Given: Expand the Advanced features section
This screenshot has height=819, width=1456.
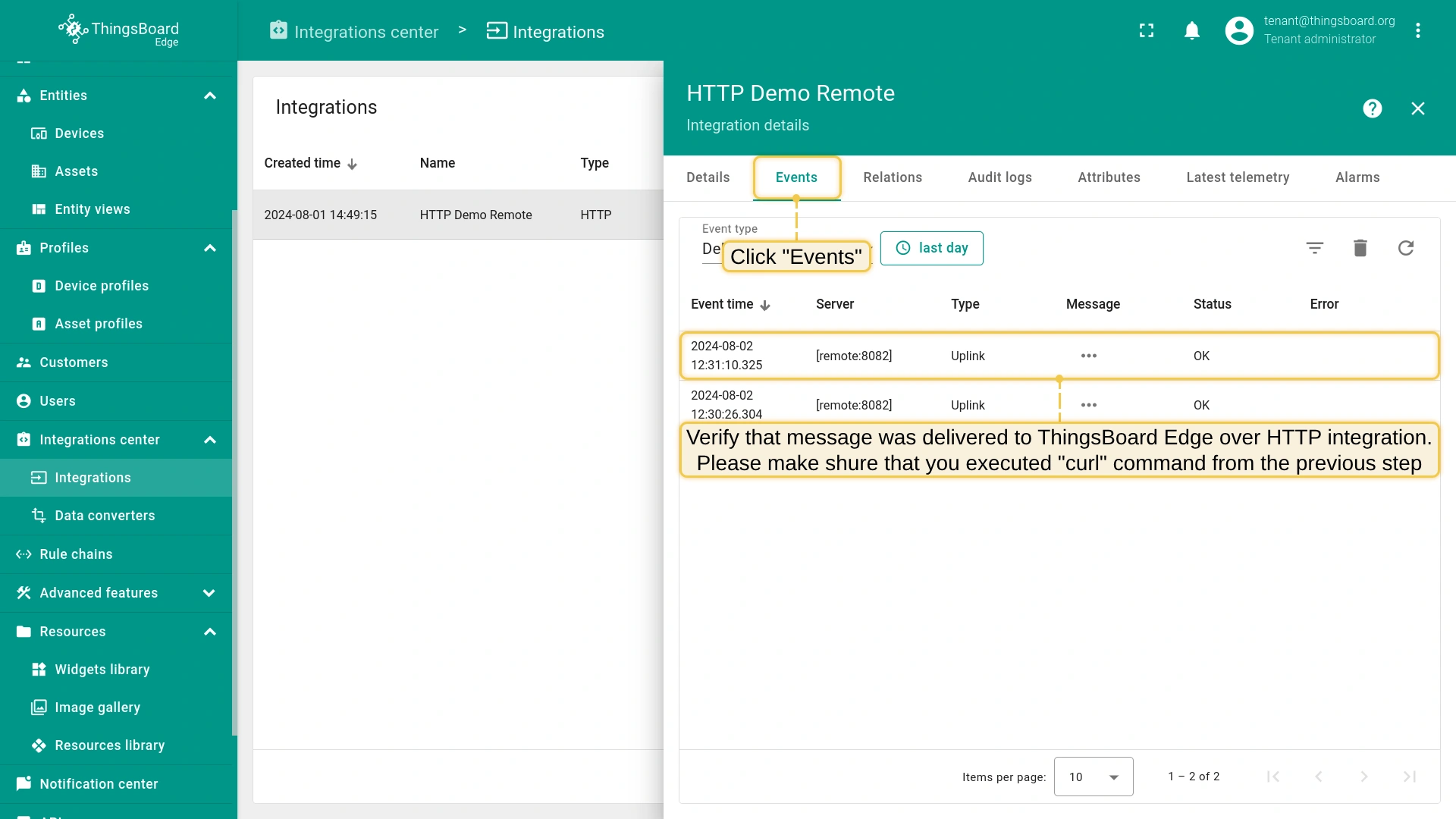Looking at the screenshot, I should (209, 593).
